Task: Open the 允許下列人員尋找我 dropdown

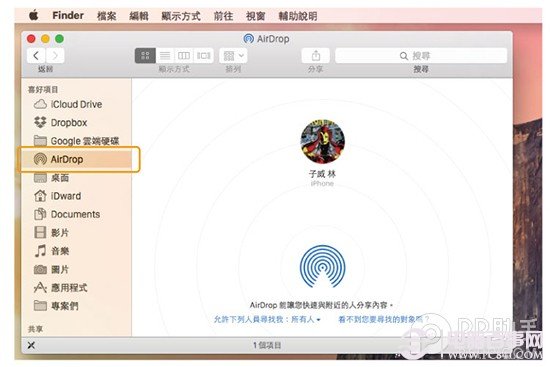Action: pyautogui.click(x=267, y=319)
